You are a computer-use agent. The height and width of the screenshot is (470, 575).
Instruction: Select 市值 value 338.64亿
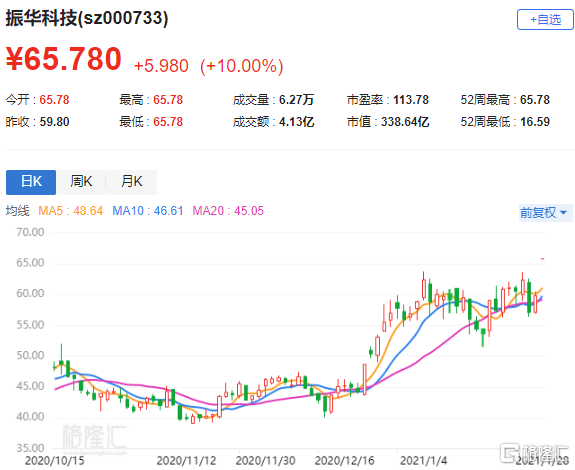[x=405, y=122]
